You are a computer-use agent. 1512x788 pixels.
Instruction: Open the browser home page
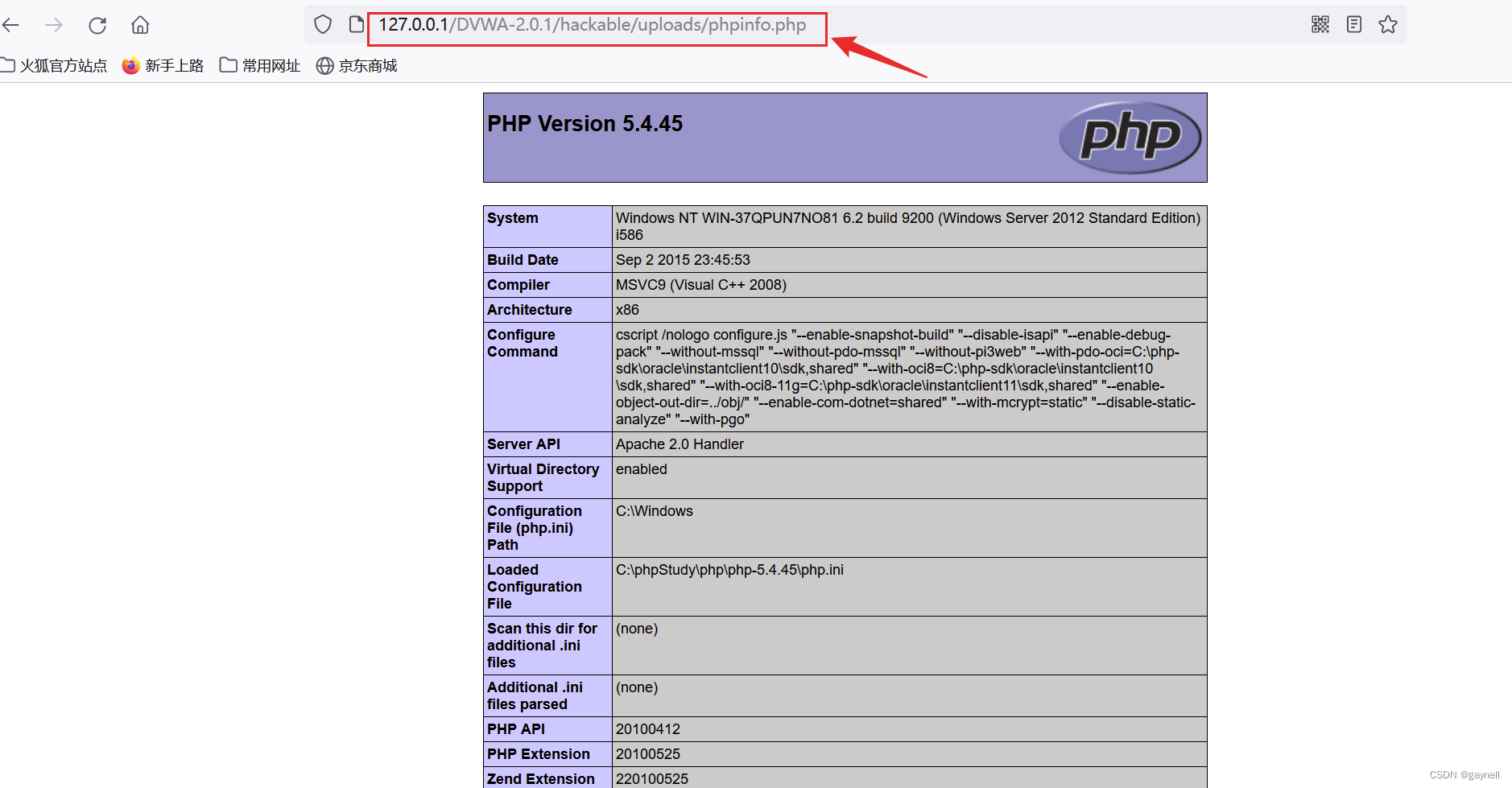(140, 25)
